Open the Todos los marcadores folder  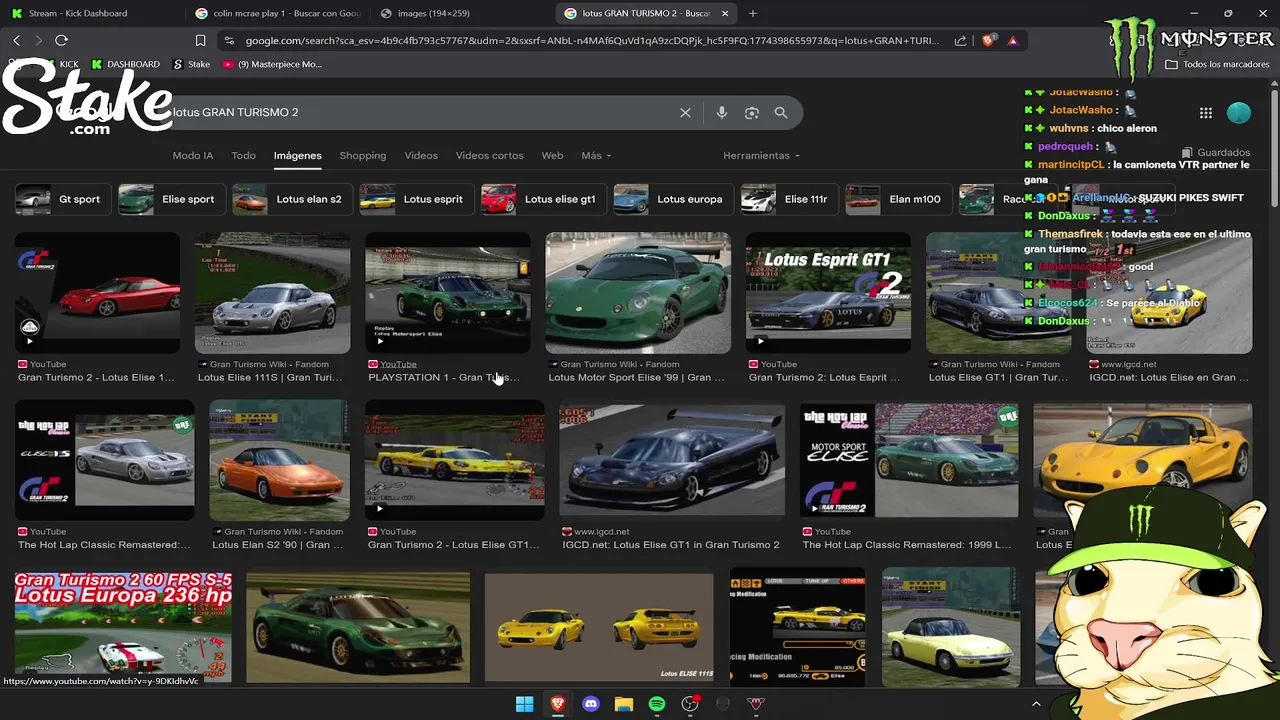(x=1218, y=64)
